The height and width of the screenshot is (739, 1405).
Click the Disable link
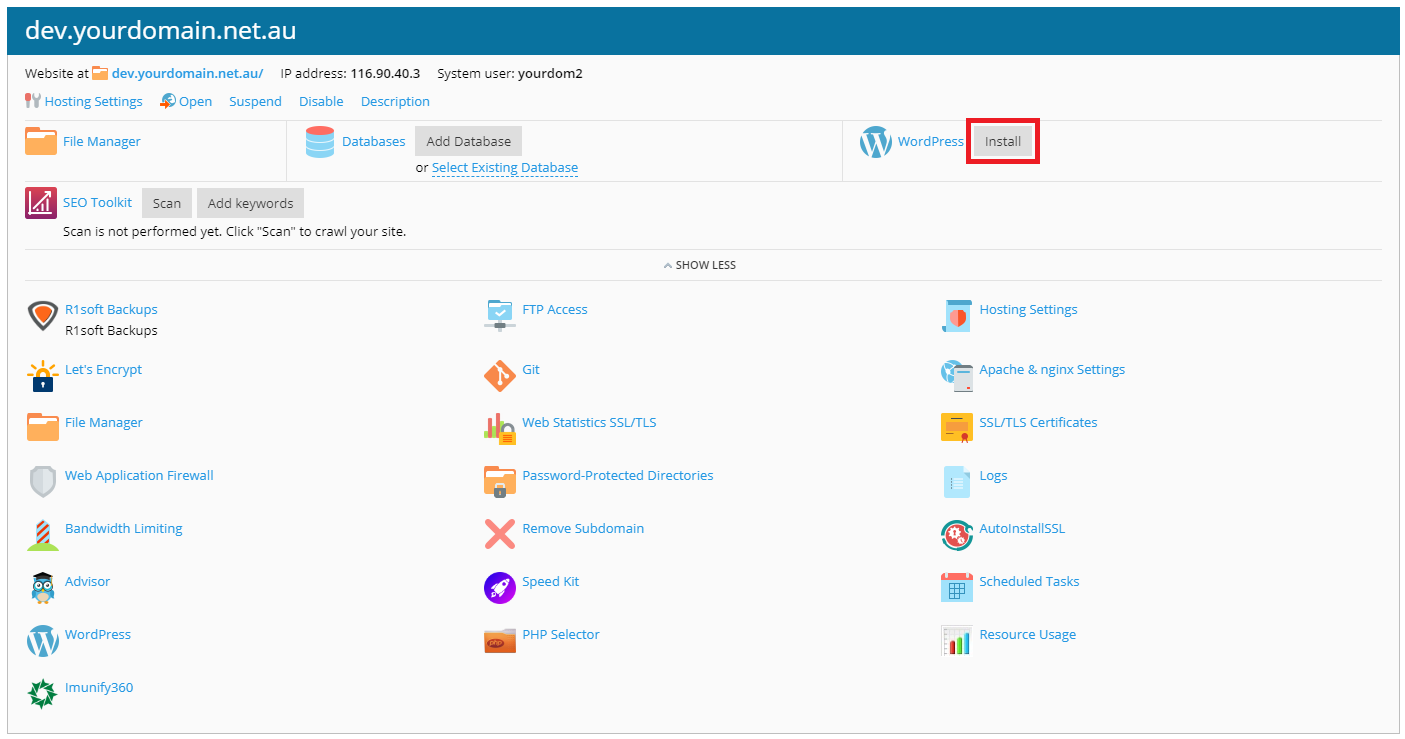click(321, 101)
